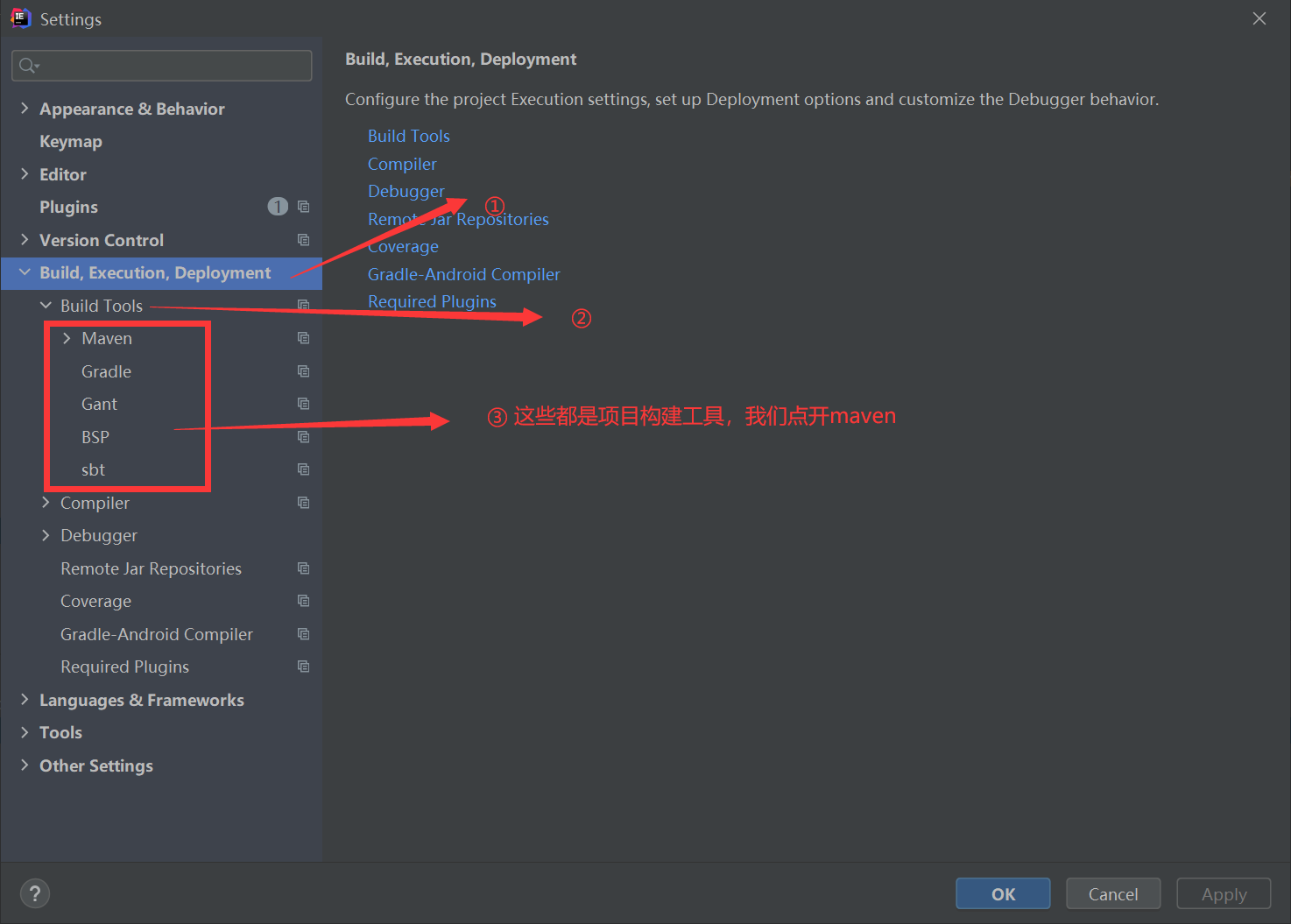Open the Debugger link in right pane
1291x924 pixels.
point(406,191)
